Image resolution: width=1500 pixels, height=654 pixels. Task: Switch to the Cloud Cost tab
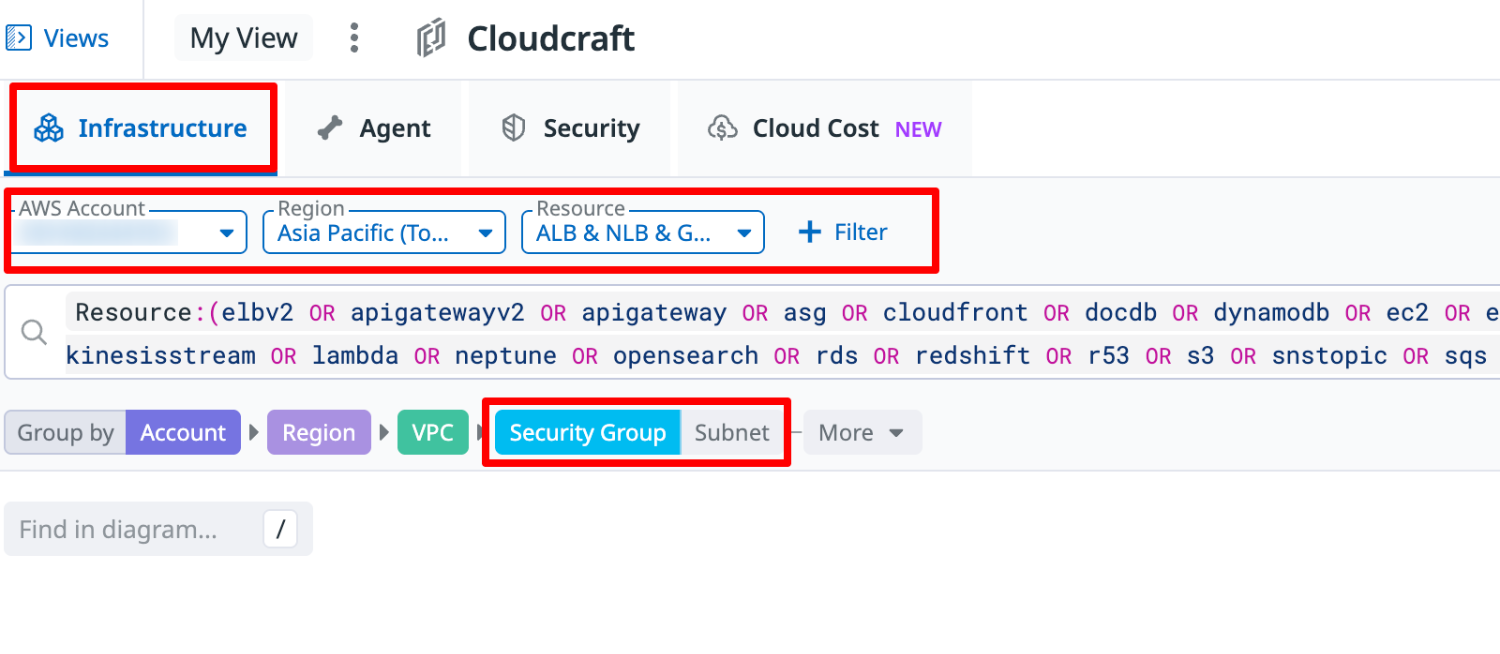pos(825,128)
